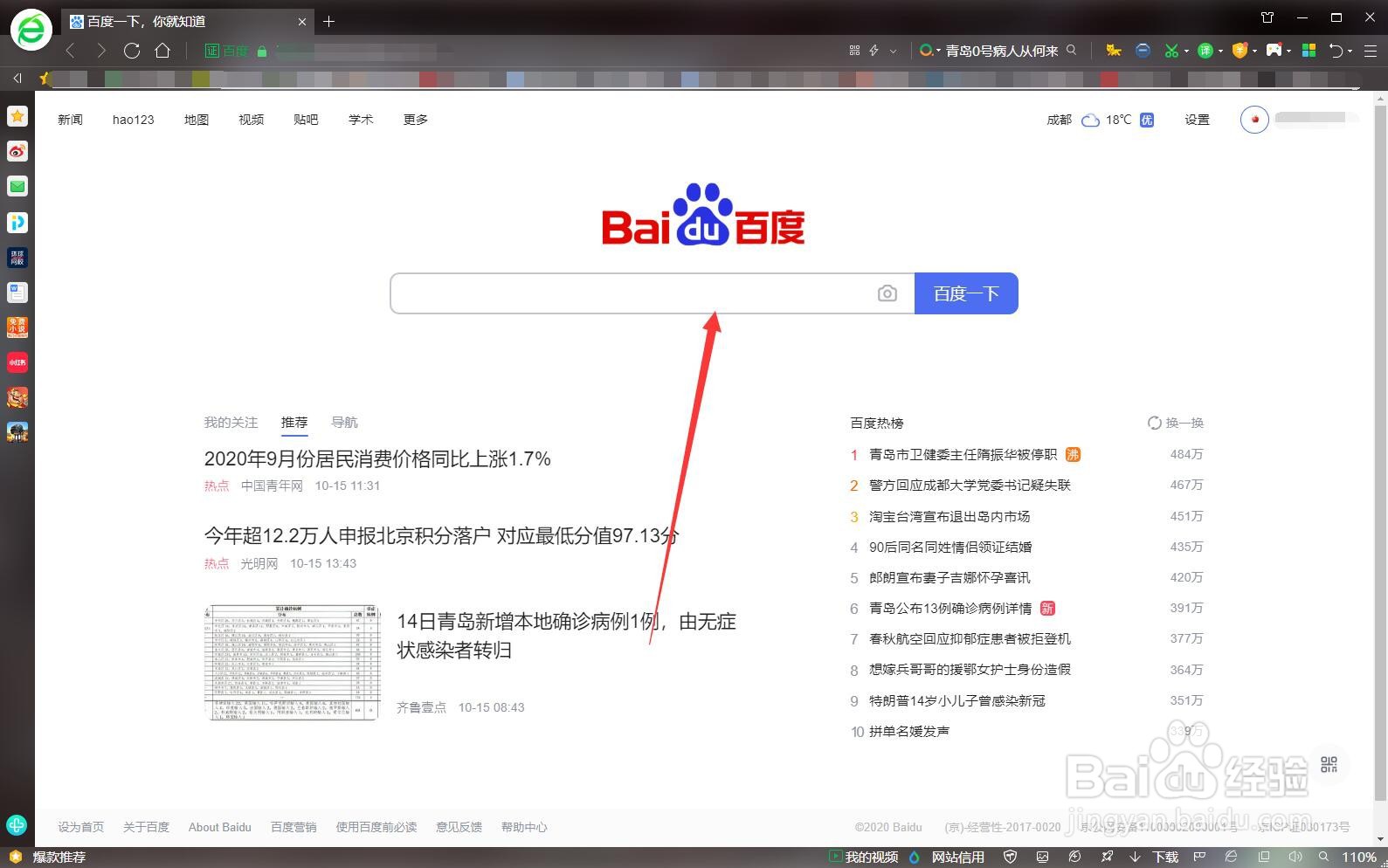Click the 成都 18℃ weather widget

click(x=1100, y=120)
